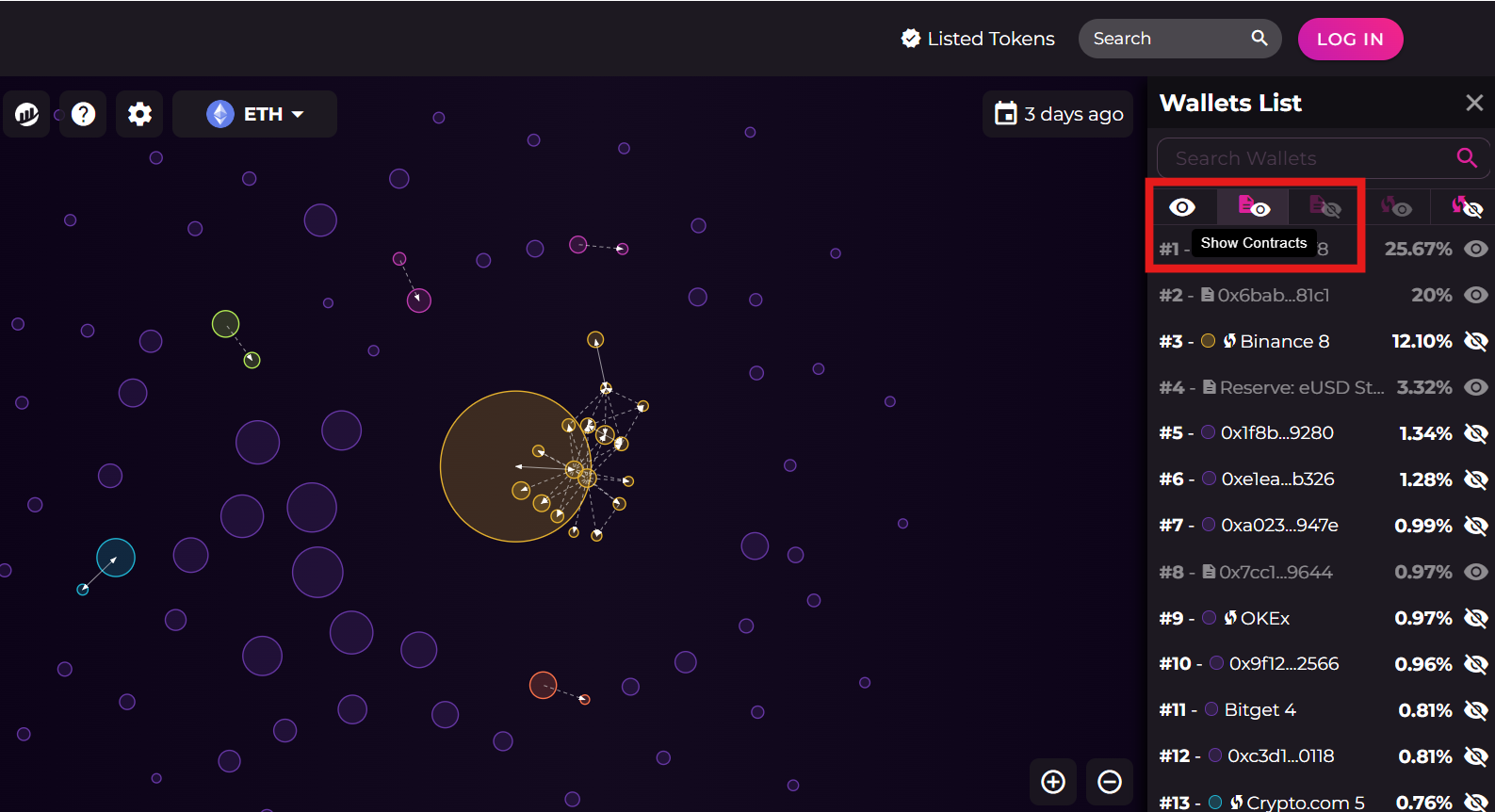Select wallet #5 0x1f8b...9280
Viewport: 1495px width, 812px height.
coord(1322,433)
